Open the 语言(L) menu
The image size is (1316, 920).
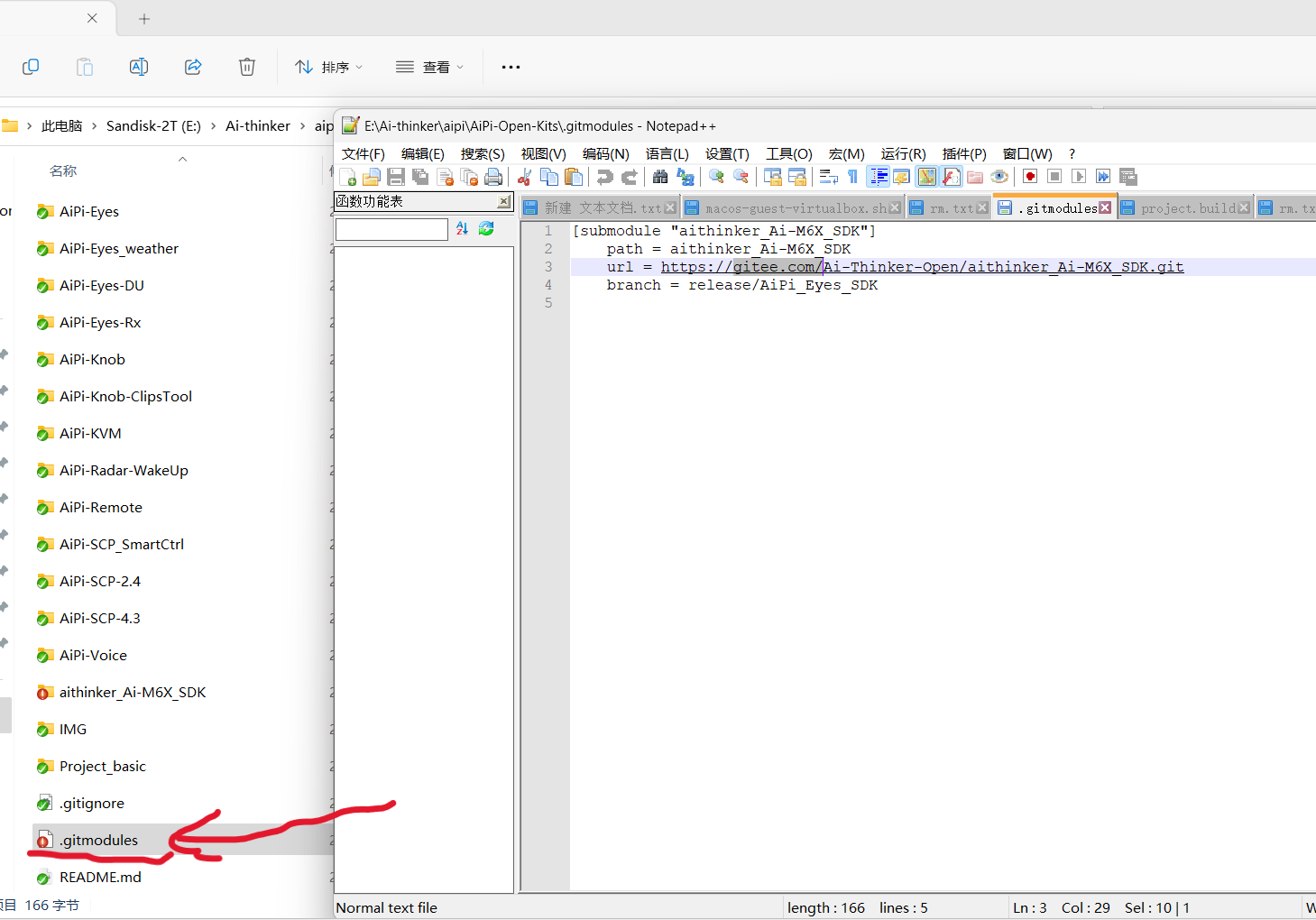667,154
